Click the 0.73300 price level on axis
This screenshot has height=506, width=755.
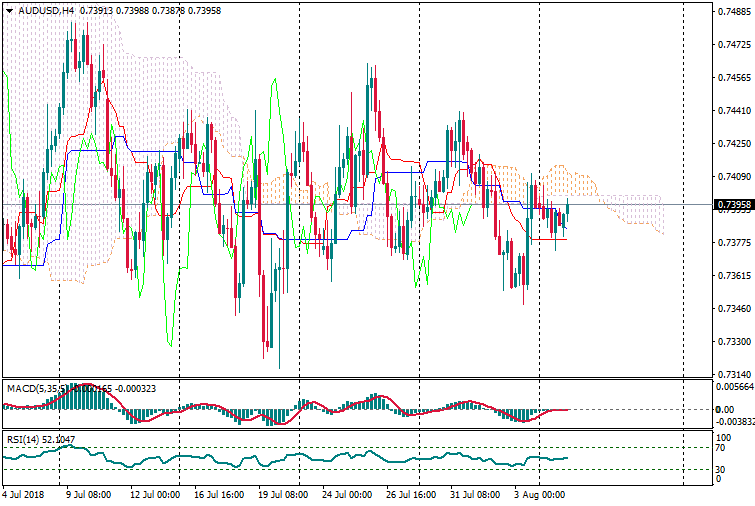(x=734, y=341)
